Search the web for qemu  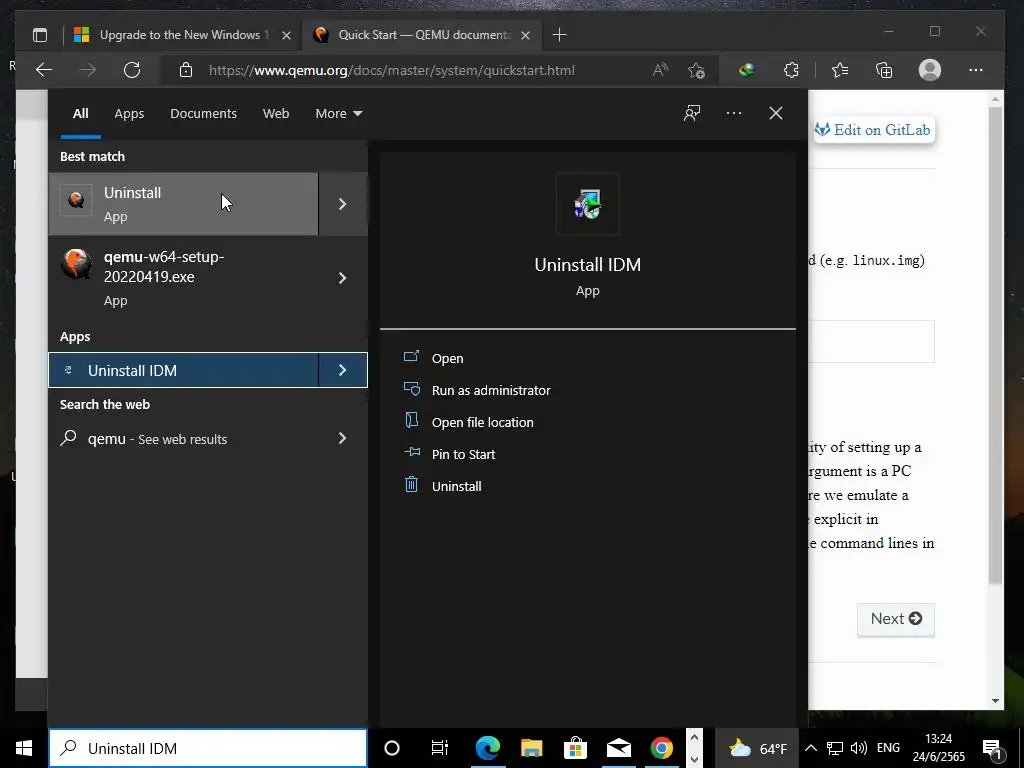point(183,438)
